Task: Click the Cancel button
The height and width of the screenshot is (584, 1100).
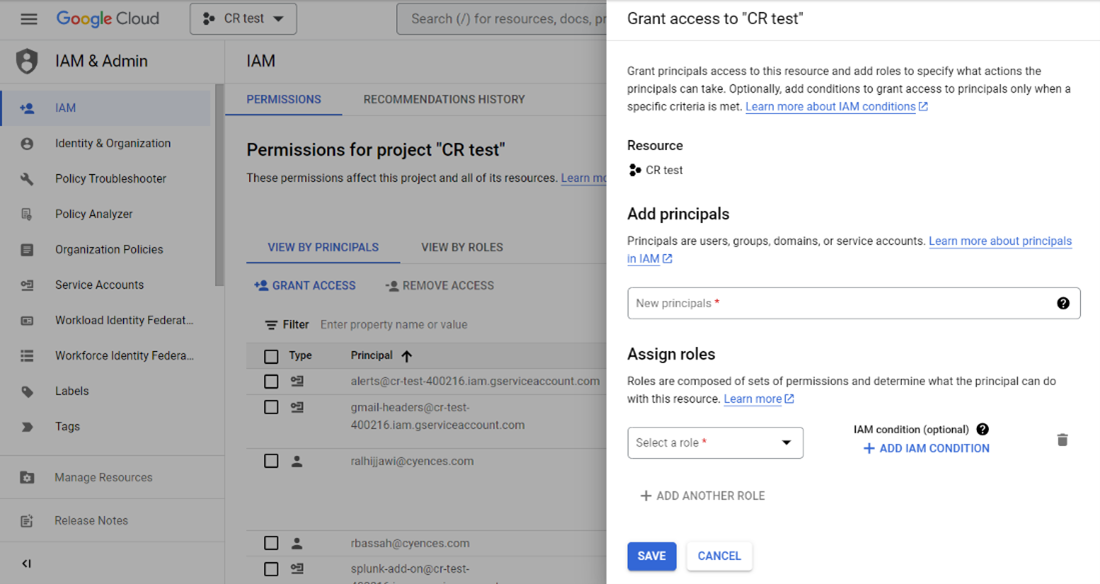Action: [x=719, y=556]
